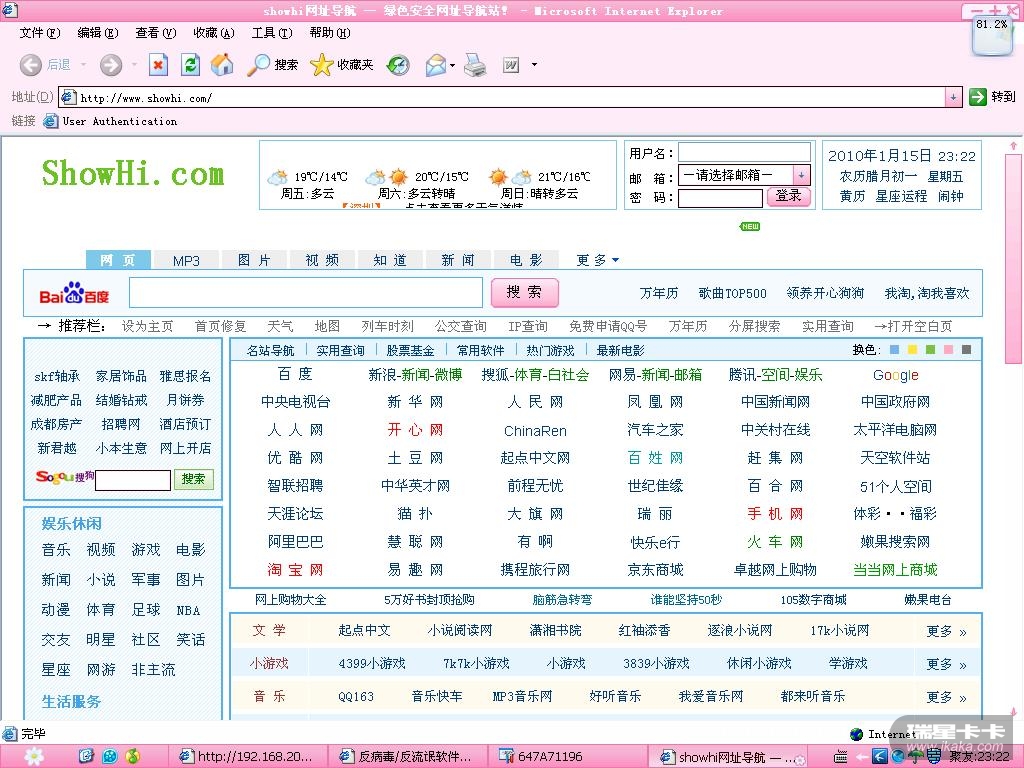This screenshot has width=1024, height=768.
Task: Open the address bar dropdown arrow
Action: coord(953,97)
